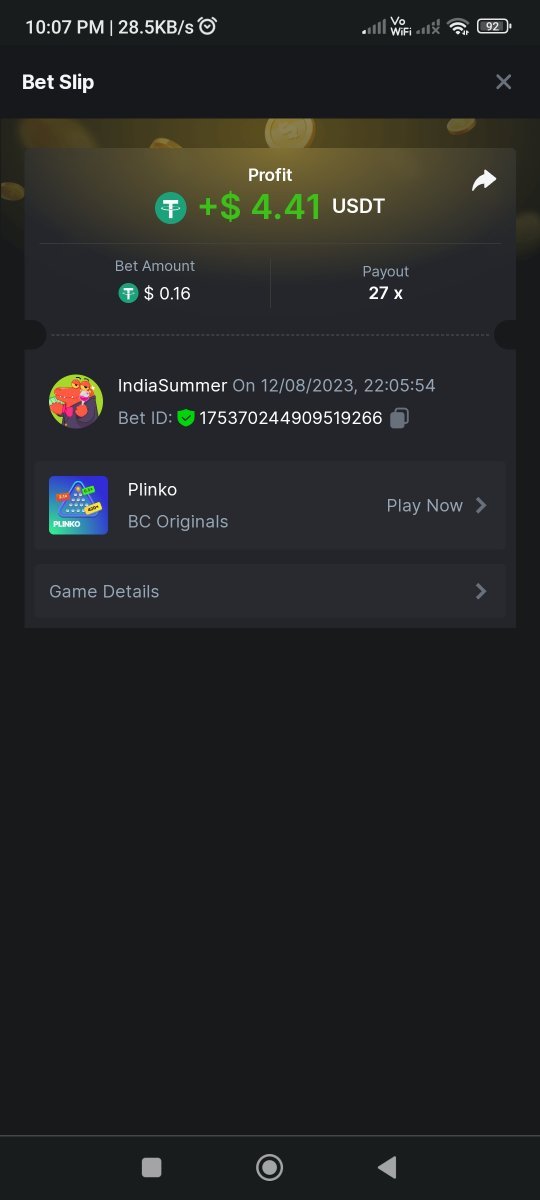Tap the Android back triangle button
The width and height of the screenshot is (540, 1200).
(388, 1166)
